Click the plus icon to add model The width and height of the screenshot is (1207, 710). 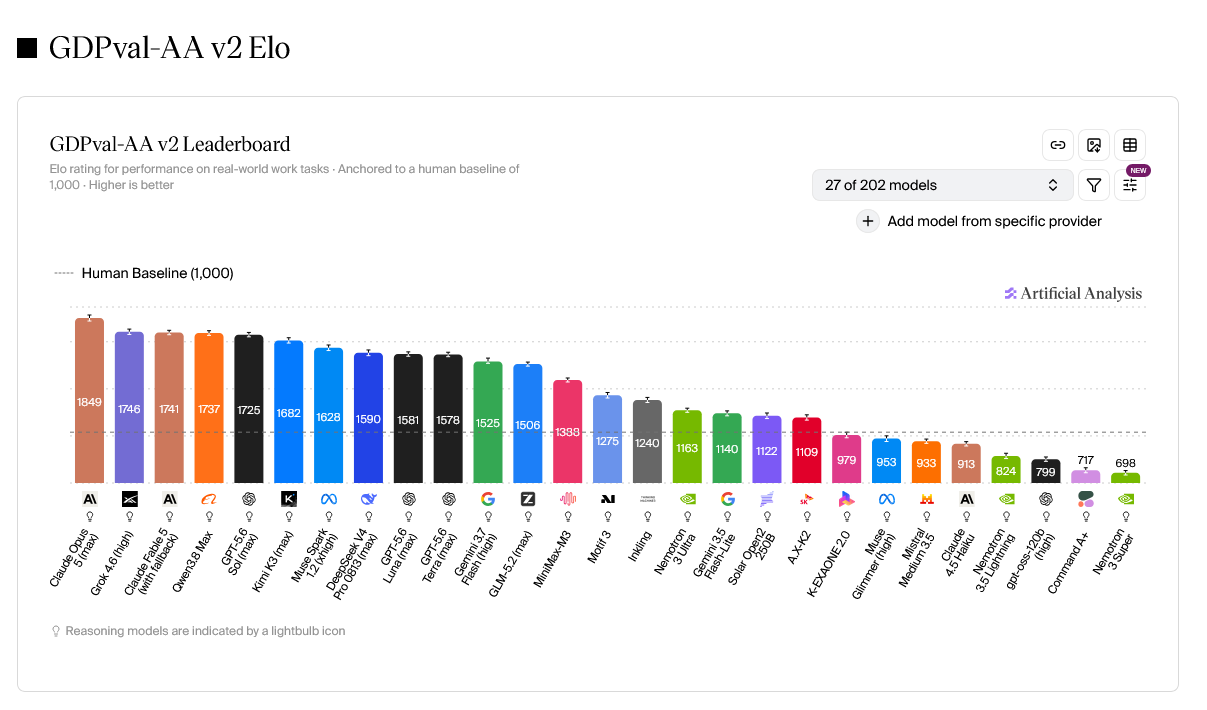(x=868, y=221)
